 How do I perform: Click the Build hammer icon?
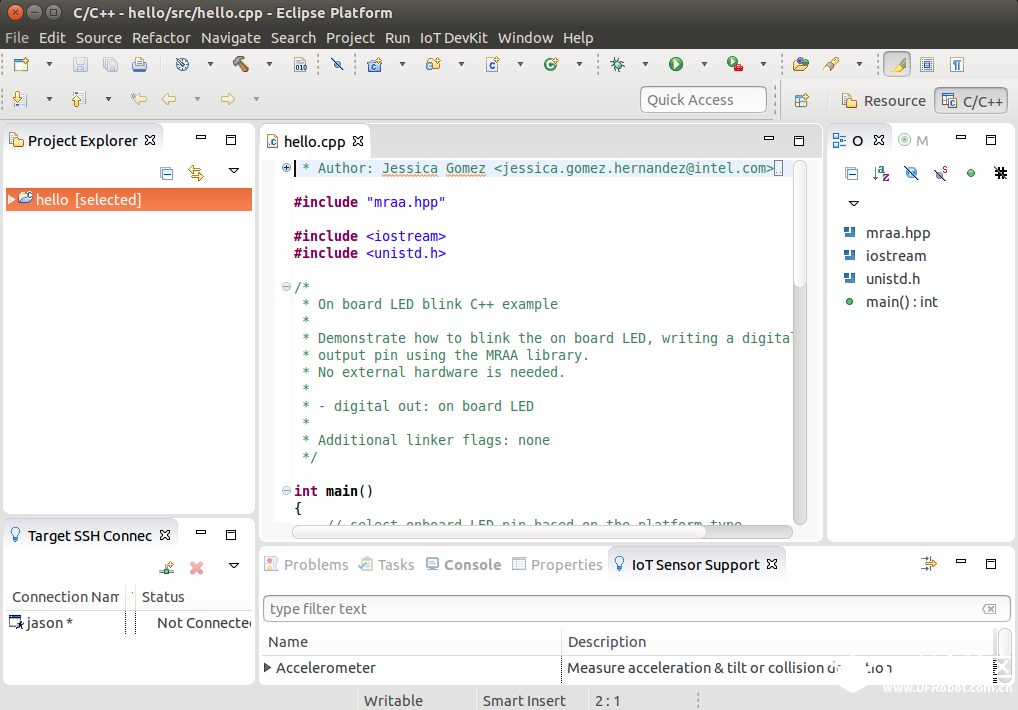(241, 64)
